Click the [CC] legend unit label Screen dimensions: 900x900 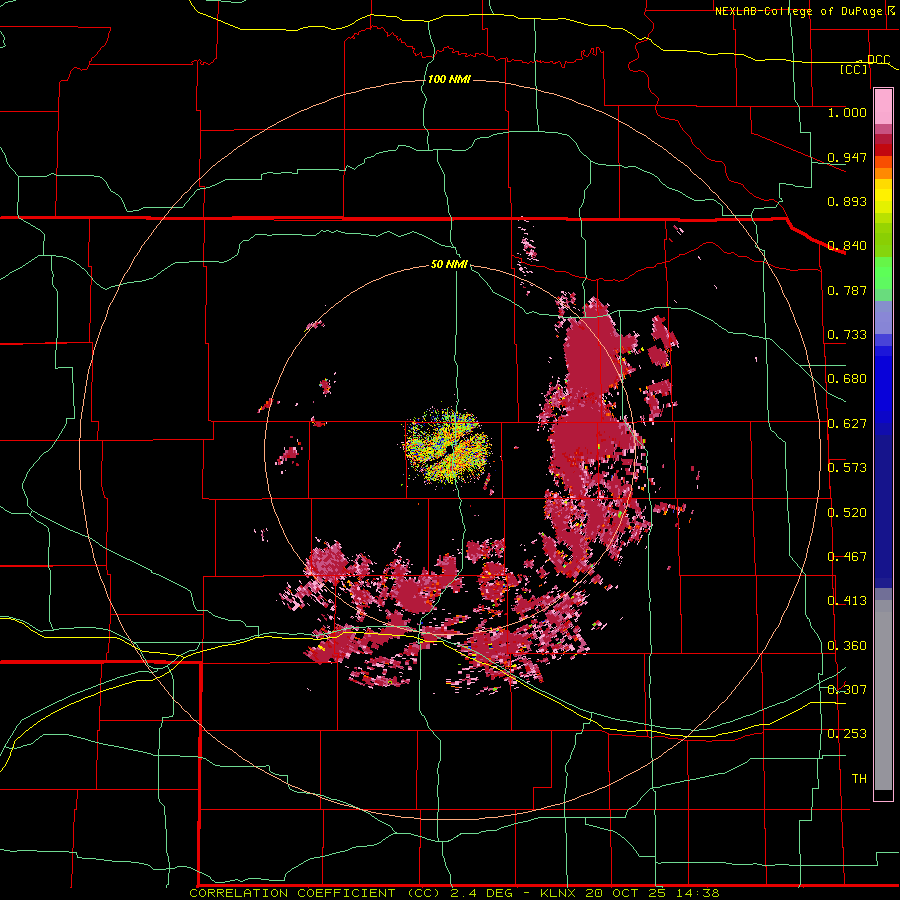pyautogui.click(x=854, y=69)
